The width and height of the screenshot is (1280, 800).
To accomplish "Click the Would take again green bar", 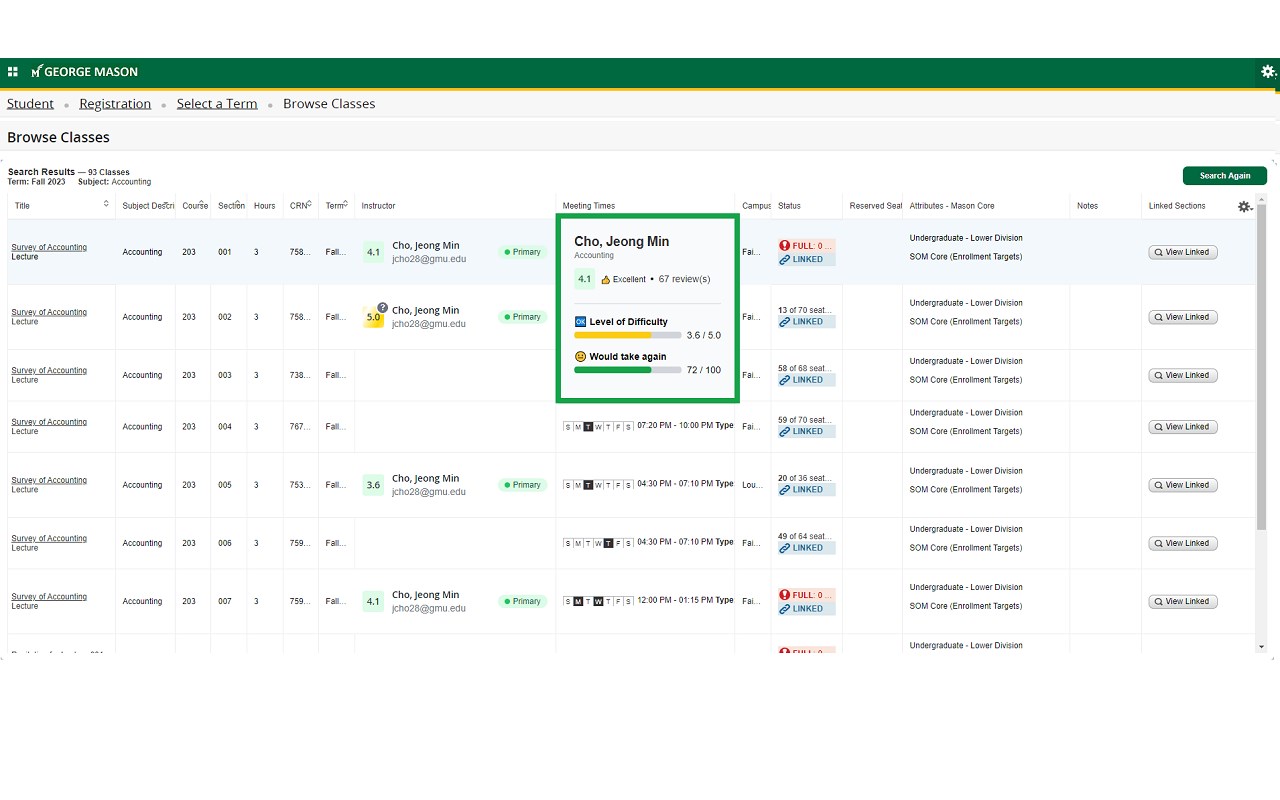I will 613,370.
